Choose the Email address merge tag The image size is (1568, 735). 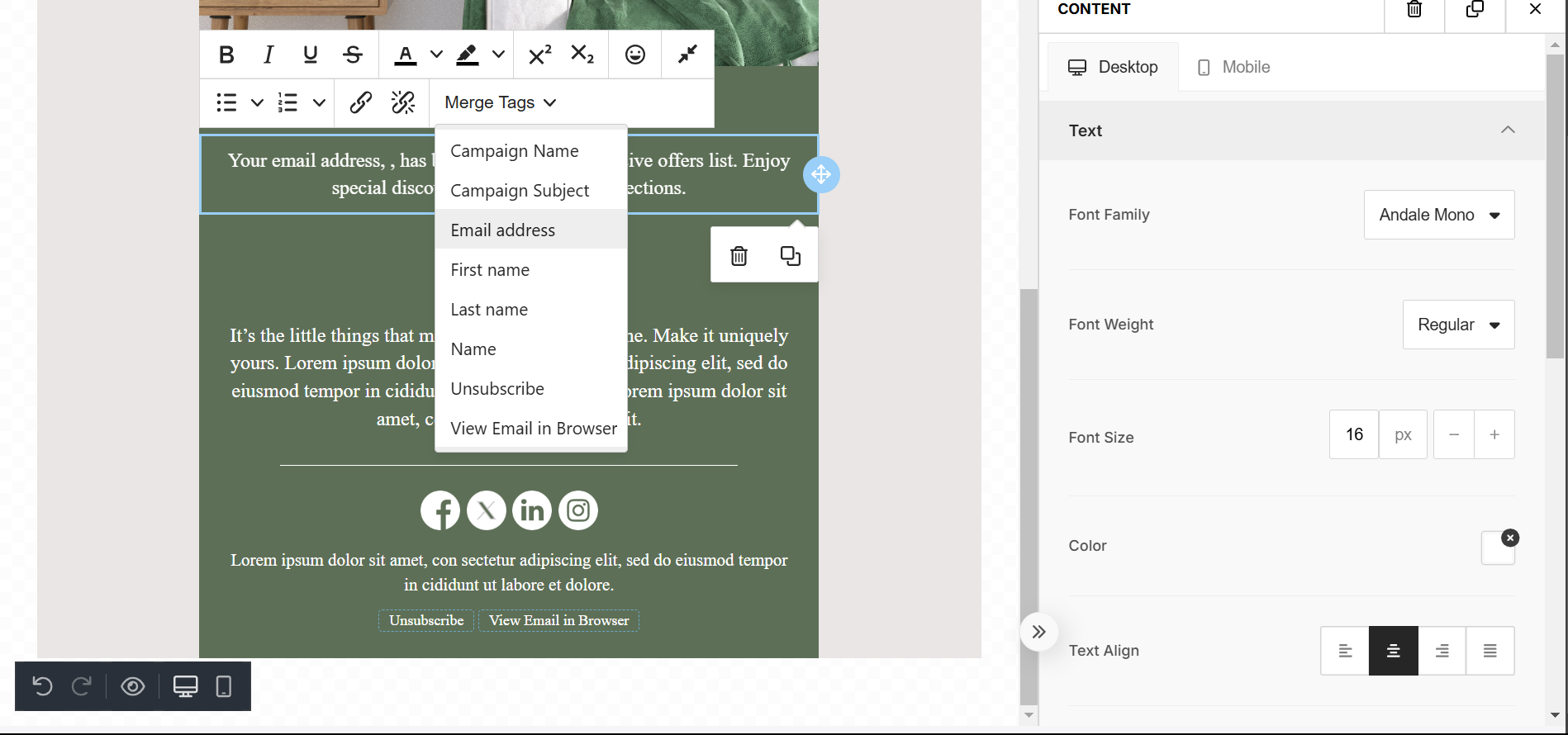point(503,230)
